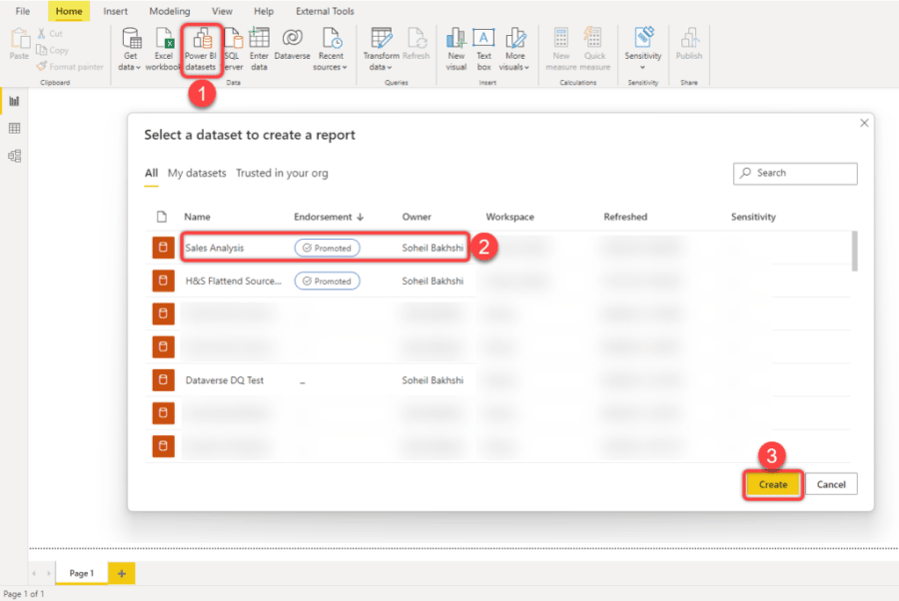Click the Cut command
899x601 pixels.
coord(50,34)
